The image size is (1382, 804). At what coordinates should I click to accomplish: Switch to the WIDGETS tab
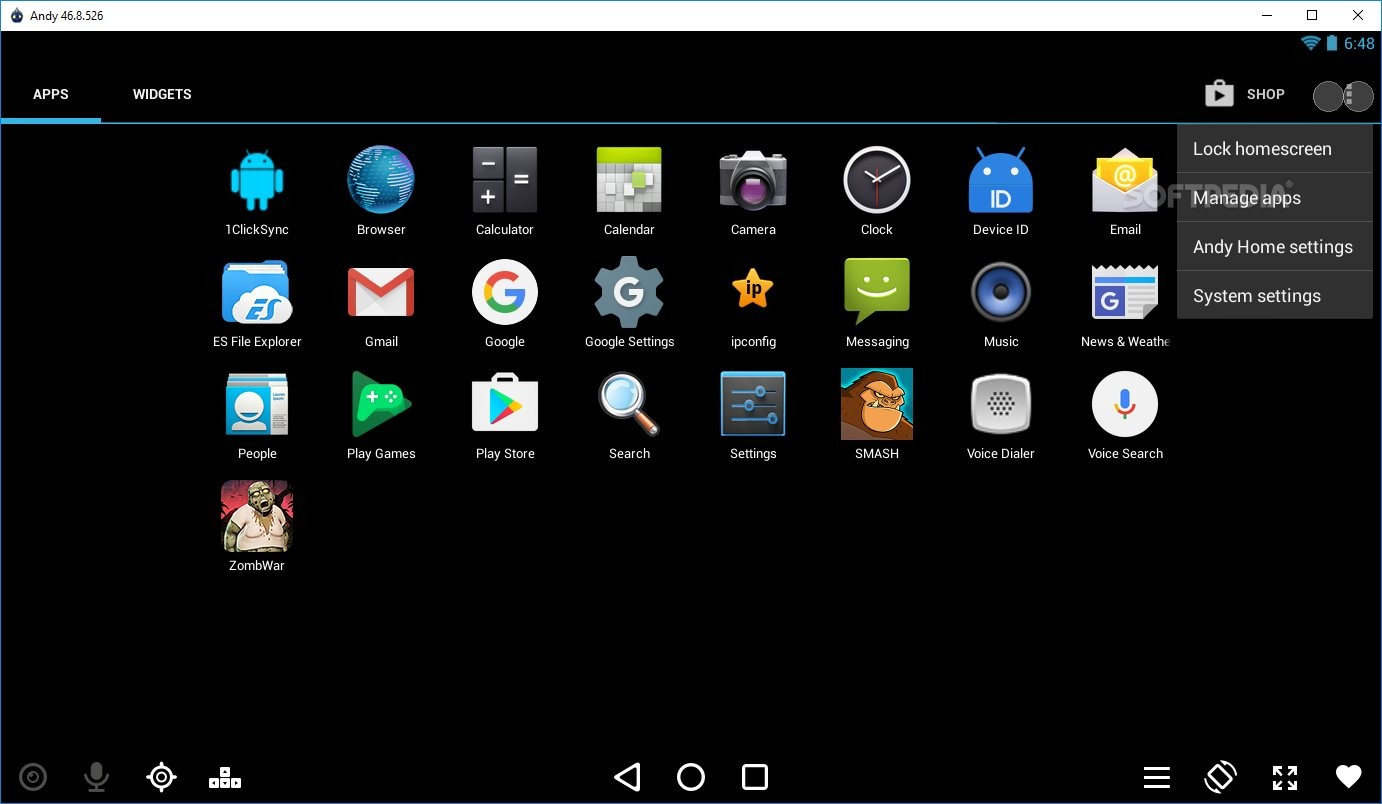[162, 94]
